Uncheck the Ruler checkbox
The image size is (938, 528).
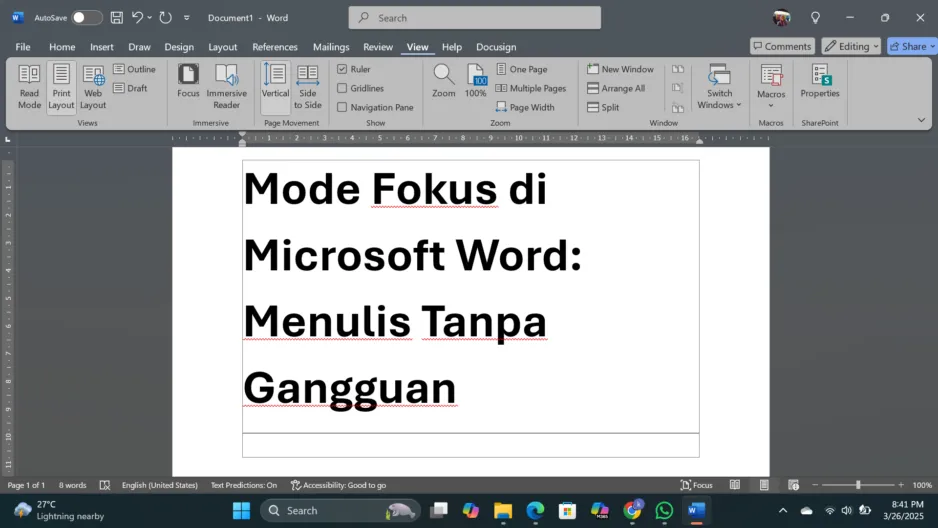[342, 69]
